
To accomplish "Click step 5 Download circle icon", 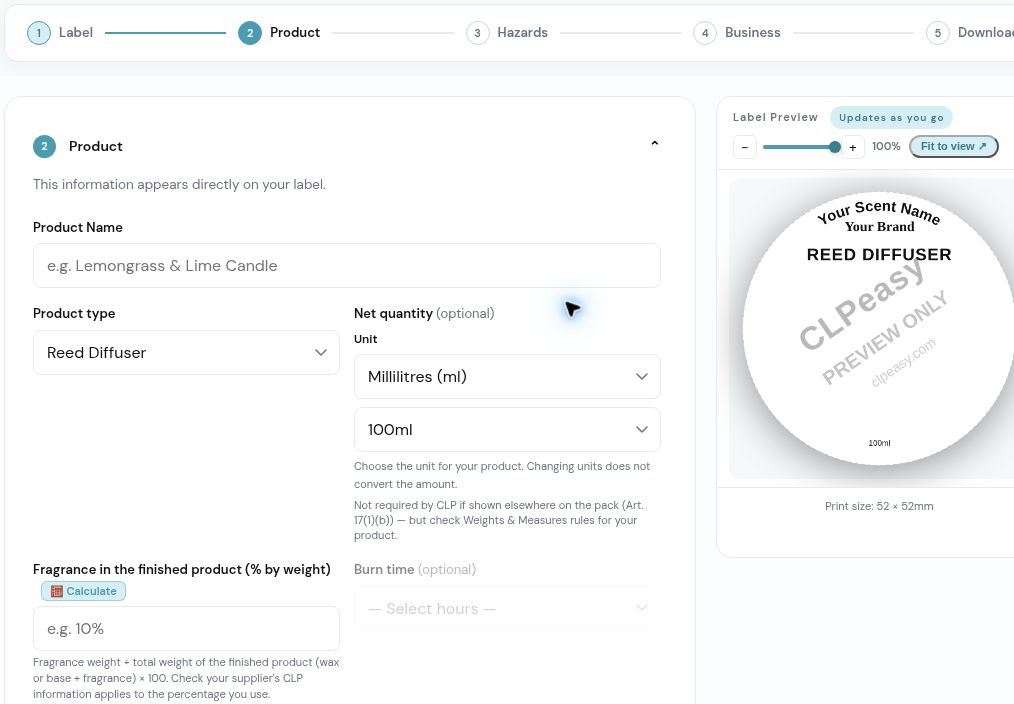I will click(938, 33).
